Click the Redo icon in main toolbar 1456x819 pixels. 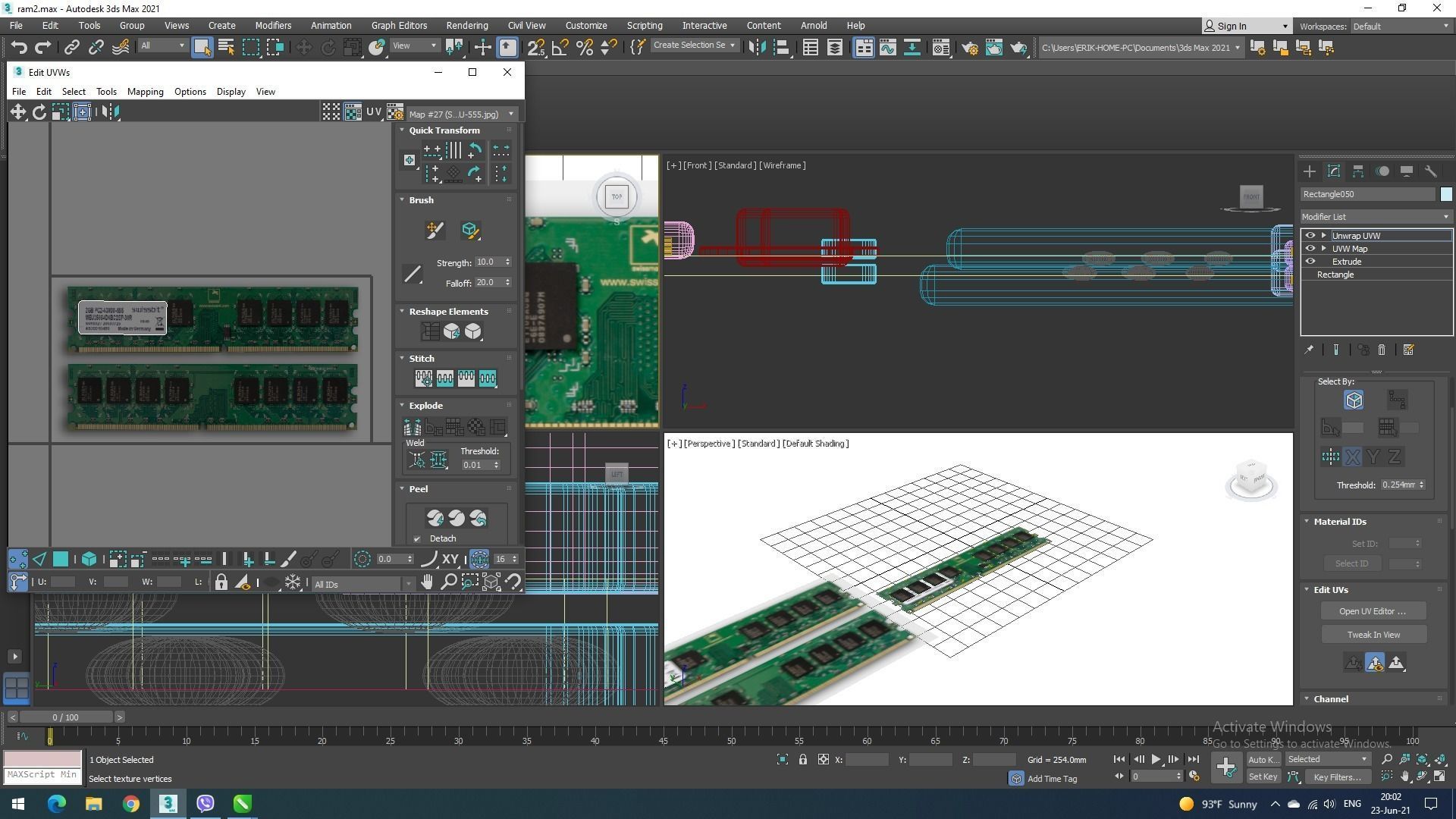click(43, 48)
